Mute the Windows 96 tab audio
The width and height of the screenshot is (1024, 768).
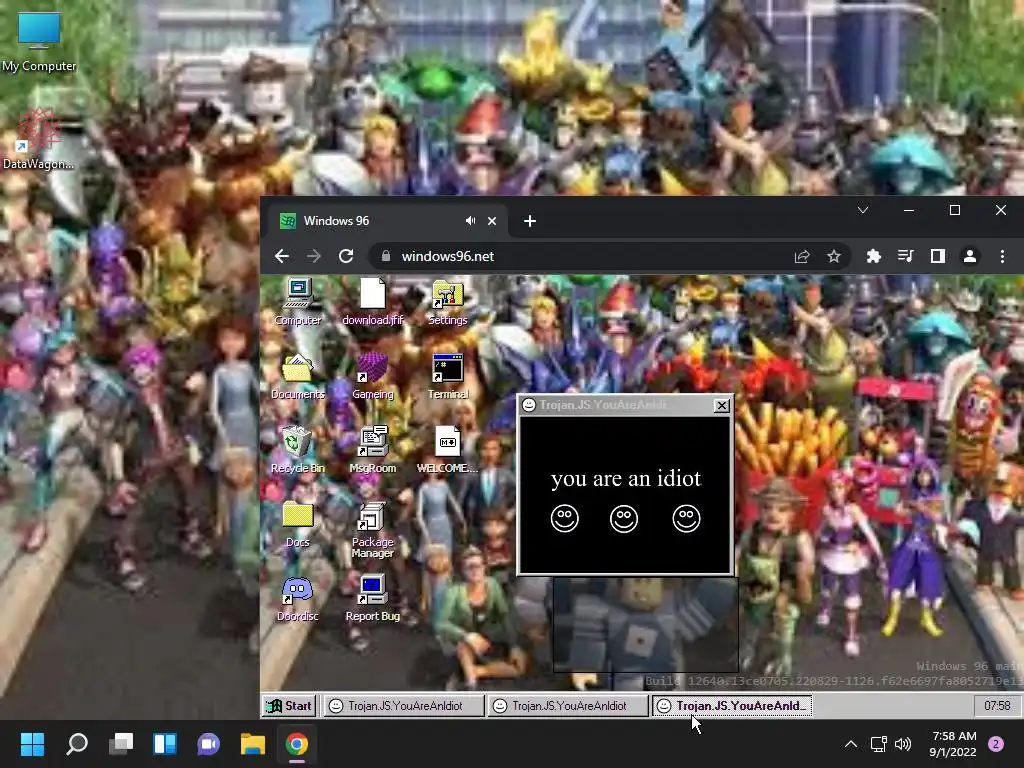(470, 221)
